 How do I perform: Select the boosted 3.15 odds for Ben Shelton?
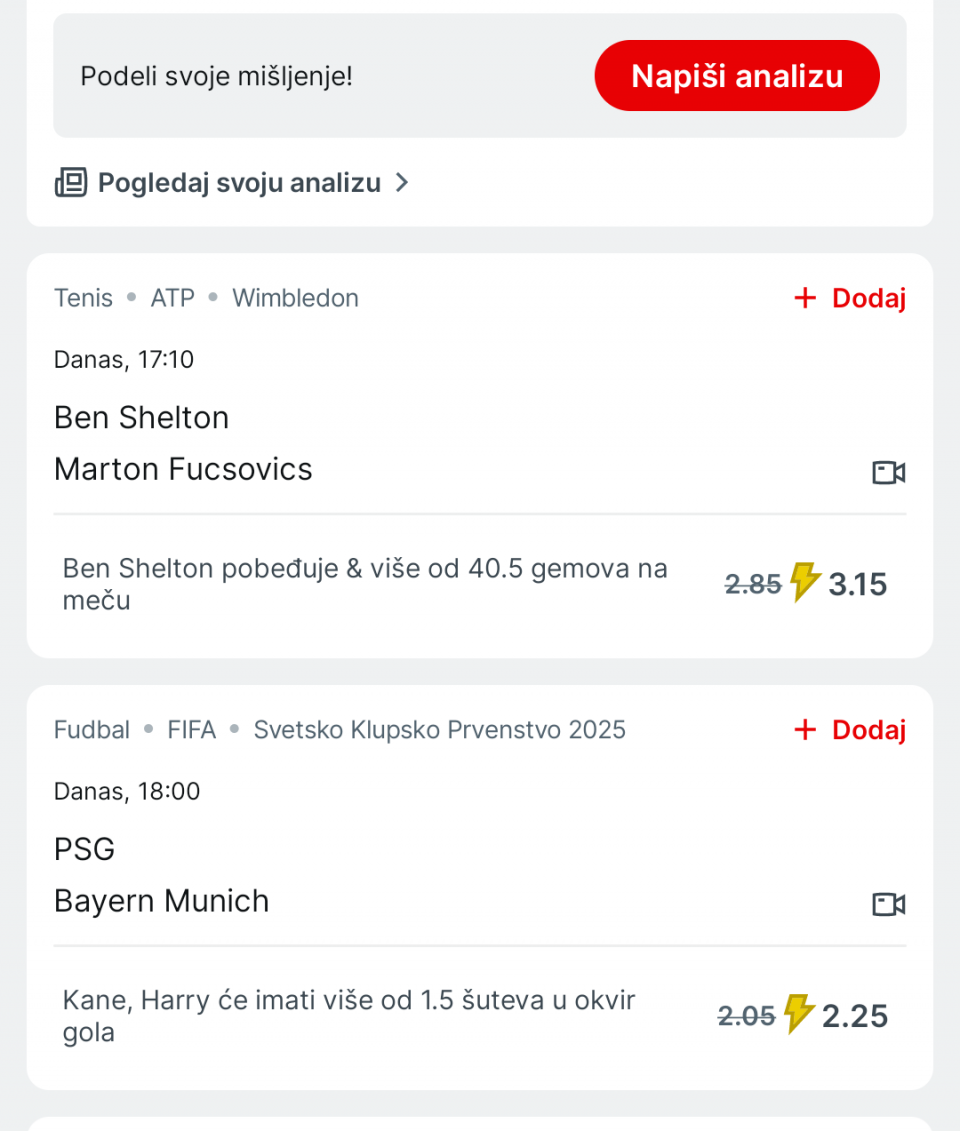[857, 584]
